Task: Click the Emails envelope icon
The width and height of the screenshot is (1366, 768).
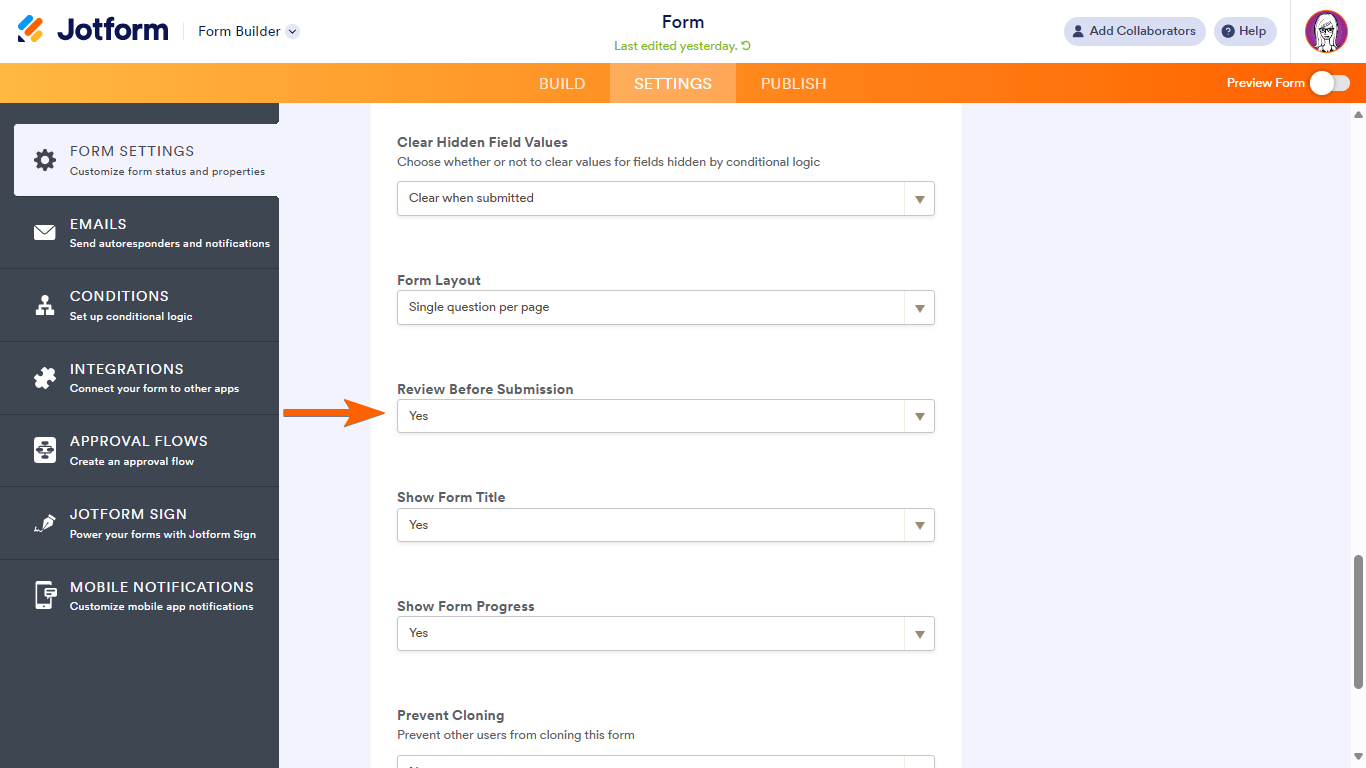Action: point(45,233)
